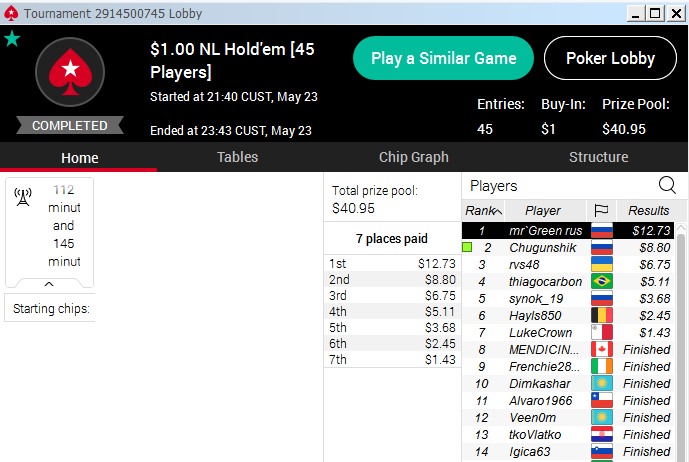The width and height of the screenshot is (689, 462).
Task: Open the Structure tab
Action: (x=598, y=157)
